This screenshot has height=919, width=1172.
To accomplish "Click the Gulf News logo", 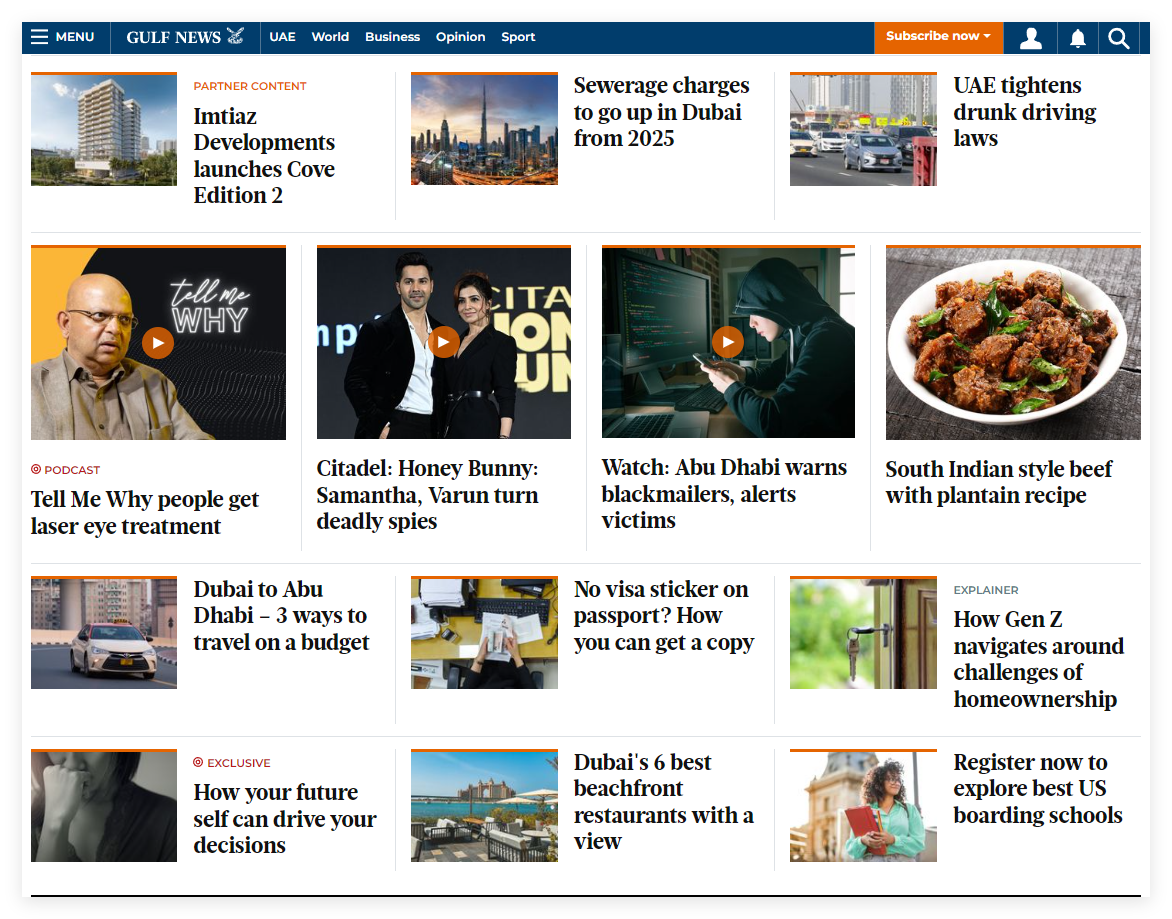I will pyautogui.click(x=185, y=37).
